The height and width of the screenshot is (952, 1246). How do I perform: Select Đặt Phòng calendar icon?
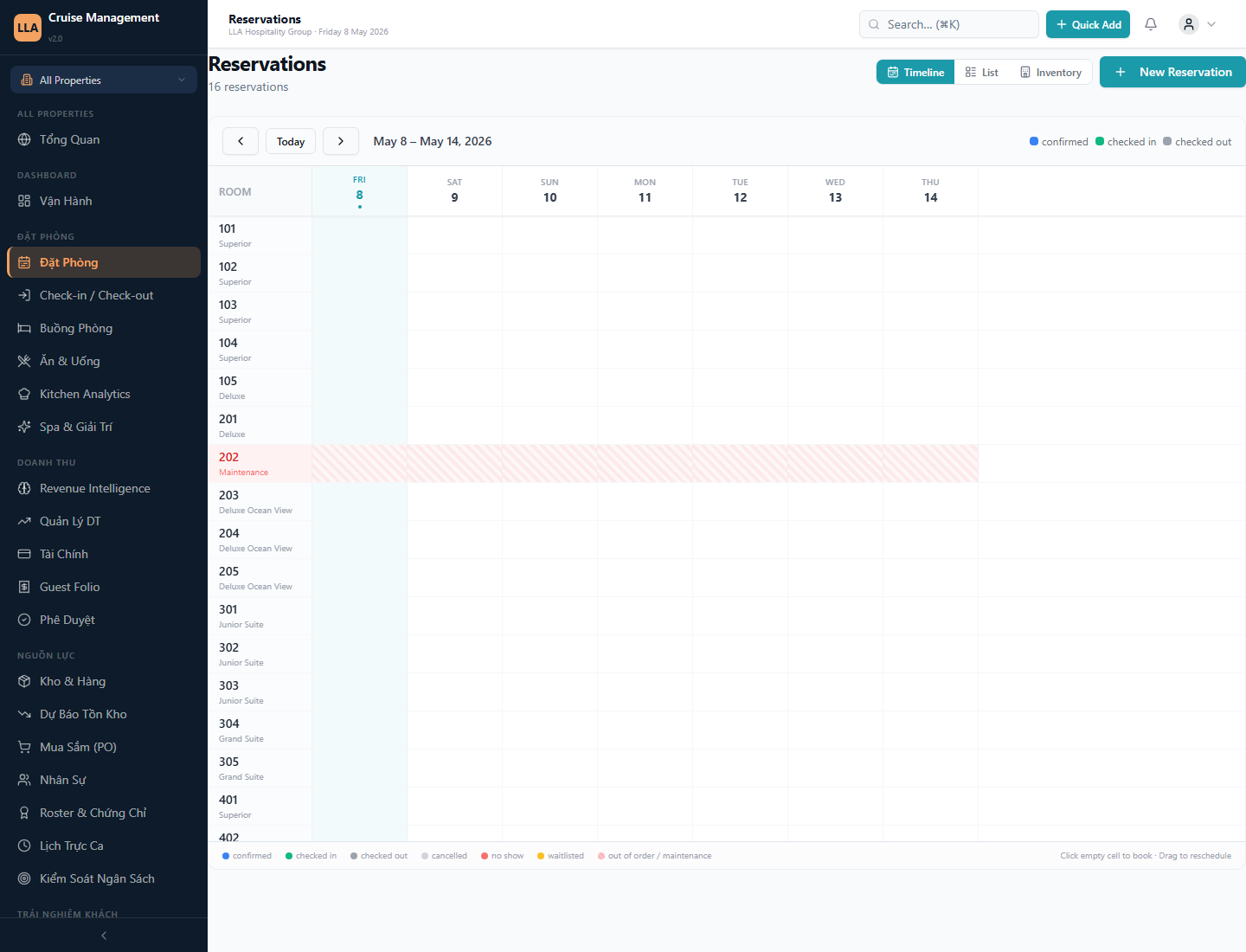pyautogui.click(x=24, y=262)
